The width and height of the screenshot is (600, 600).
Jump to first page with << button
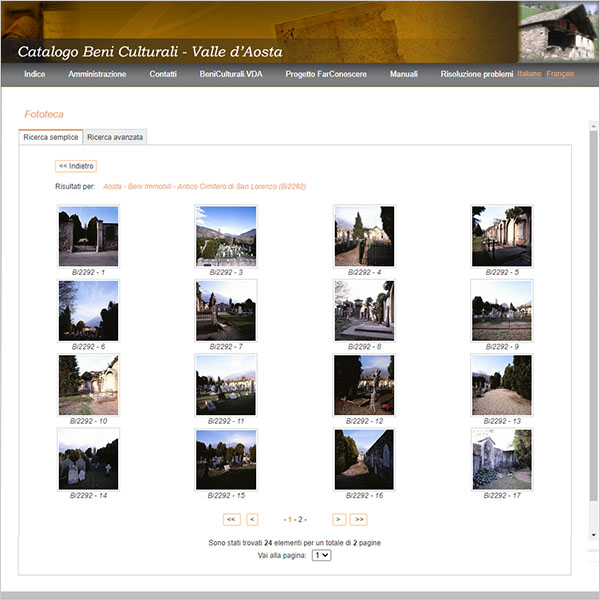tap(232, 519)
